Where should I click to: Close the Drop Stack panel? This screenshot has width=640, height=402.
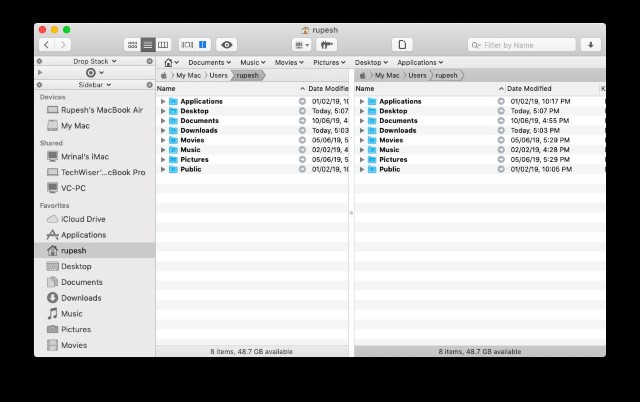150,61
